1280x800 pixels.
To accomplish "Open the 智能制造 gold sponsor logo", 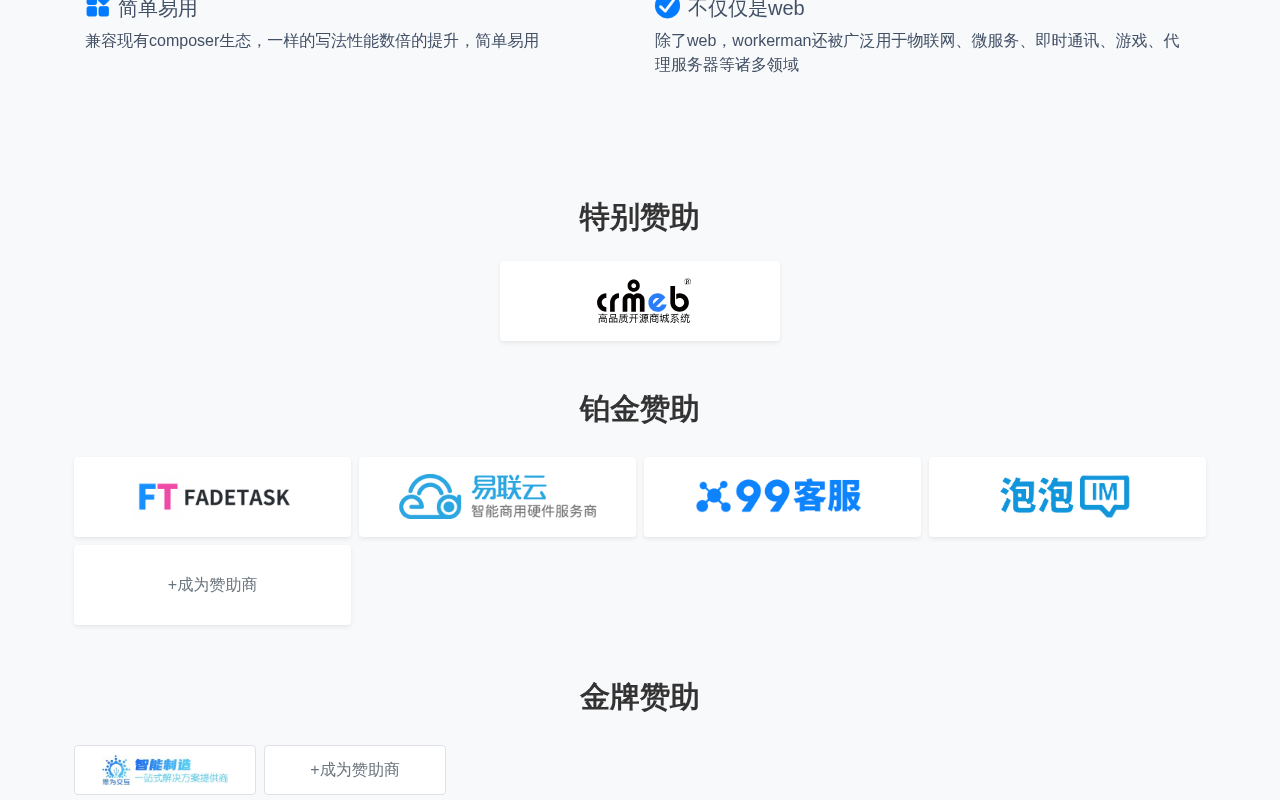I will coord(165,770).
